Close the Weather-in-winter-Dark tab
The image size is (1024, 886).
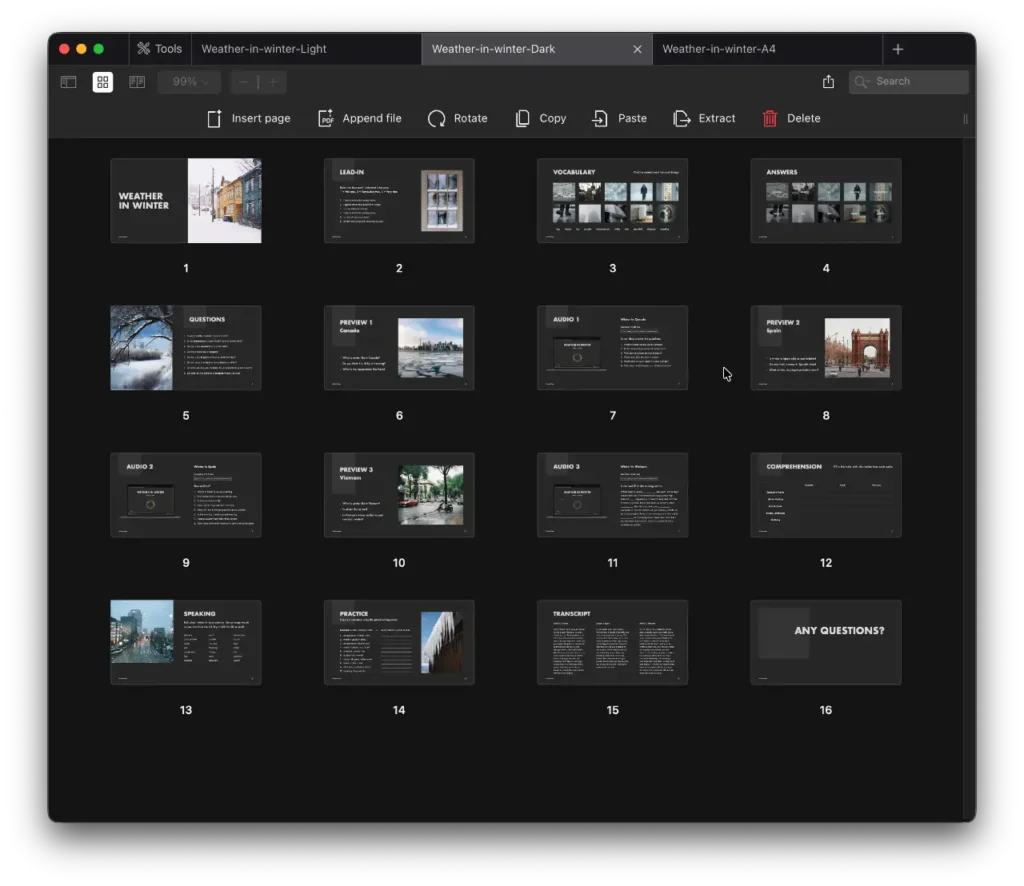coord(638,49)
